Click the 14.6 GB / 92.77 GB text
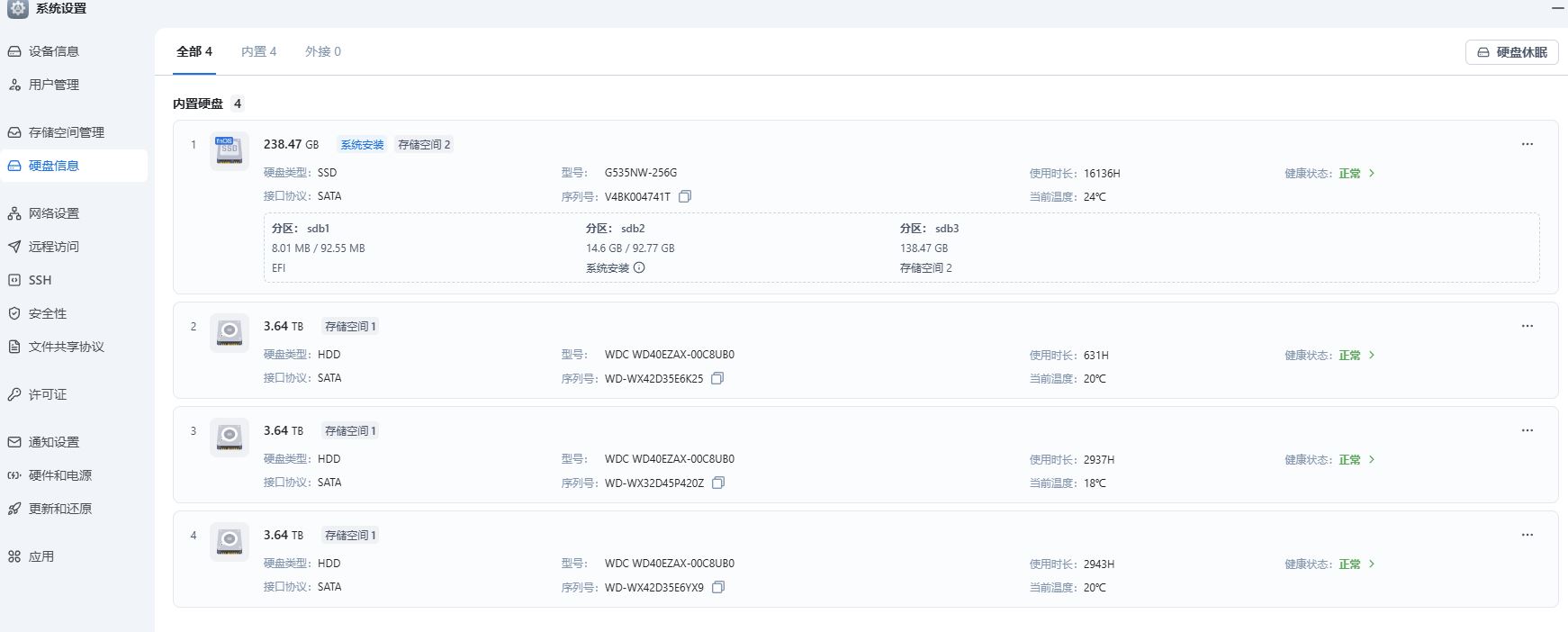 click(x=630, y=248)
